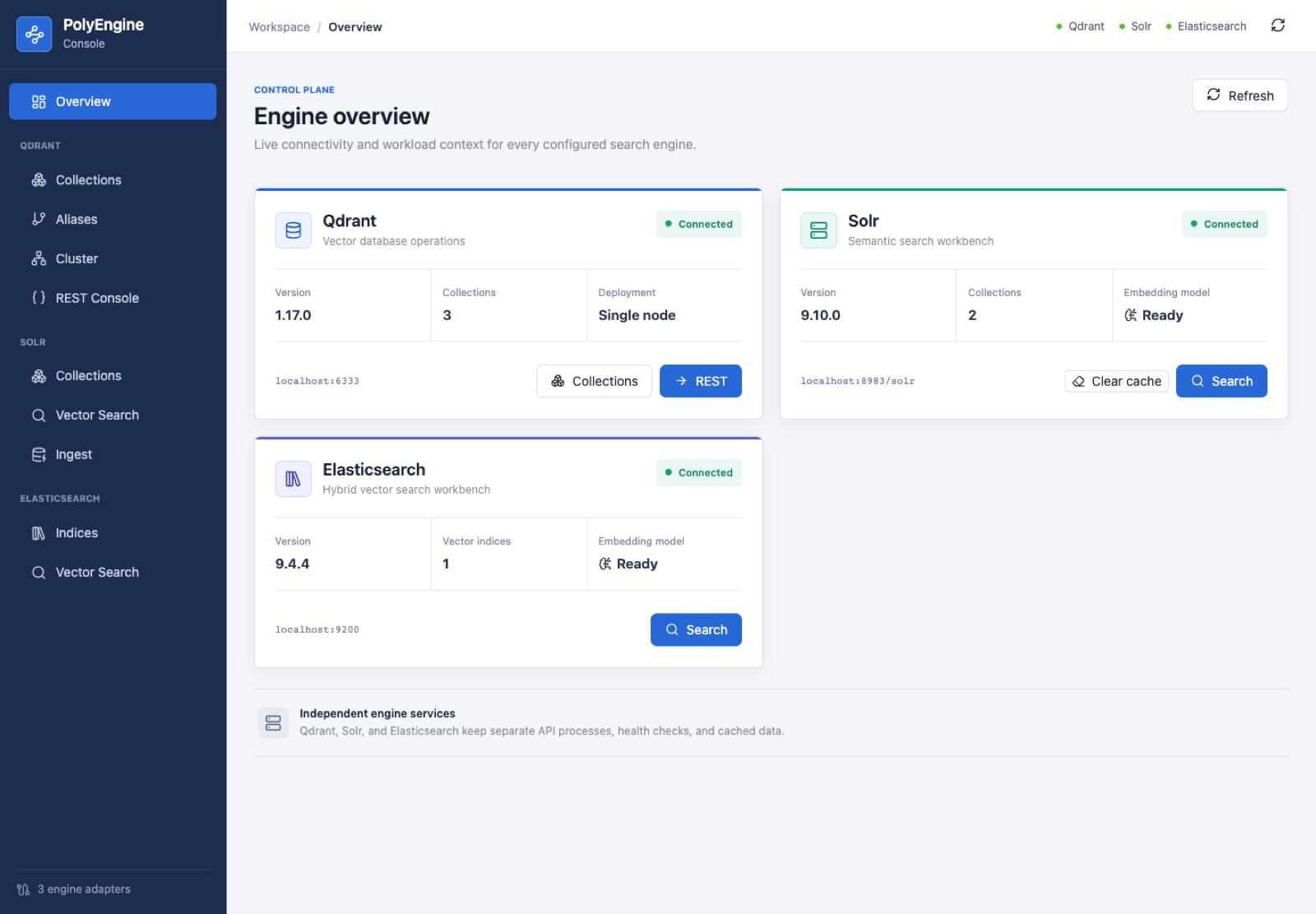Open Elasticsearch Indices page
Viewport: 1316px width, 914px height.
tap(113, 533)
